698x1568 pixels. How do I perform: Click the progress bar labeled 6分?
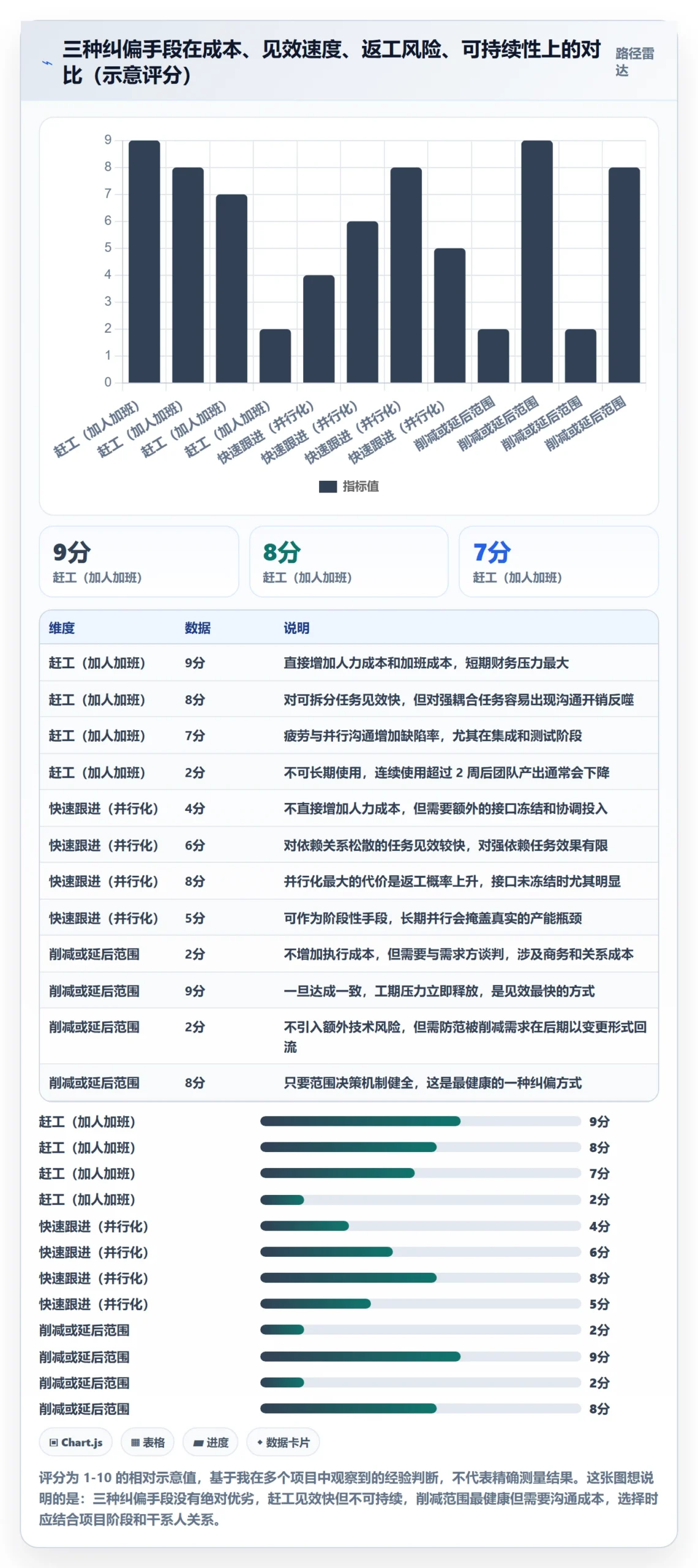click(421, 1252)
